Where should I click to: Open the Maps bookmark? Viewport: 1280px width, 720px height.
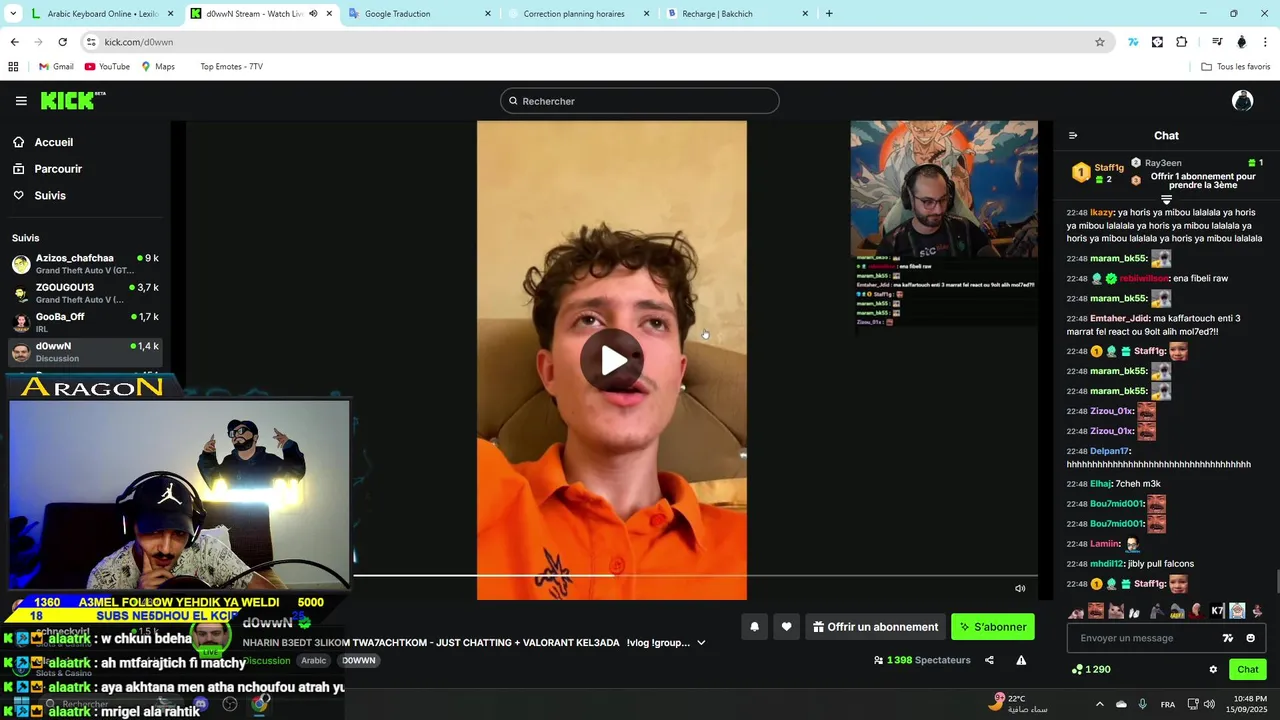tap(158, 67)
